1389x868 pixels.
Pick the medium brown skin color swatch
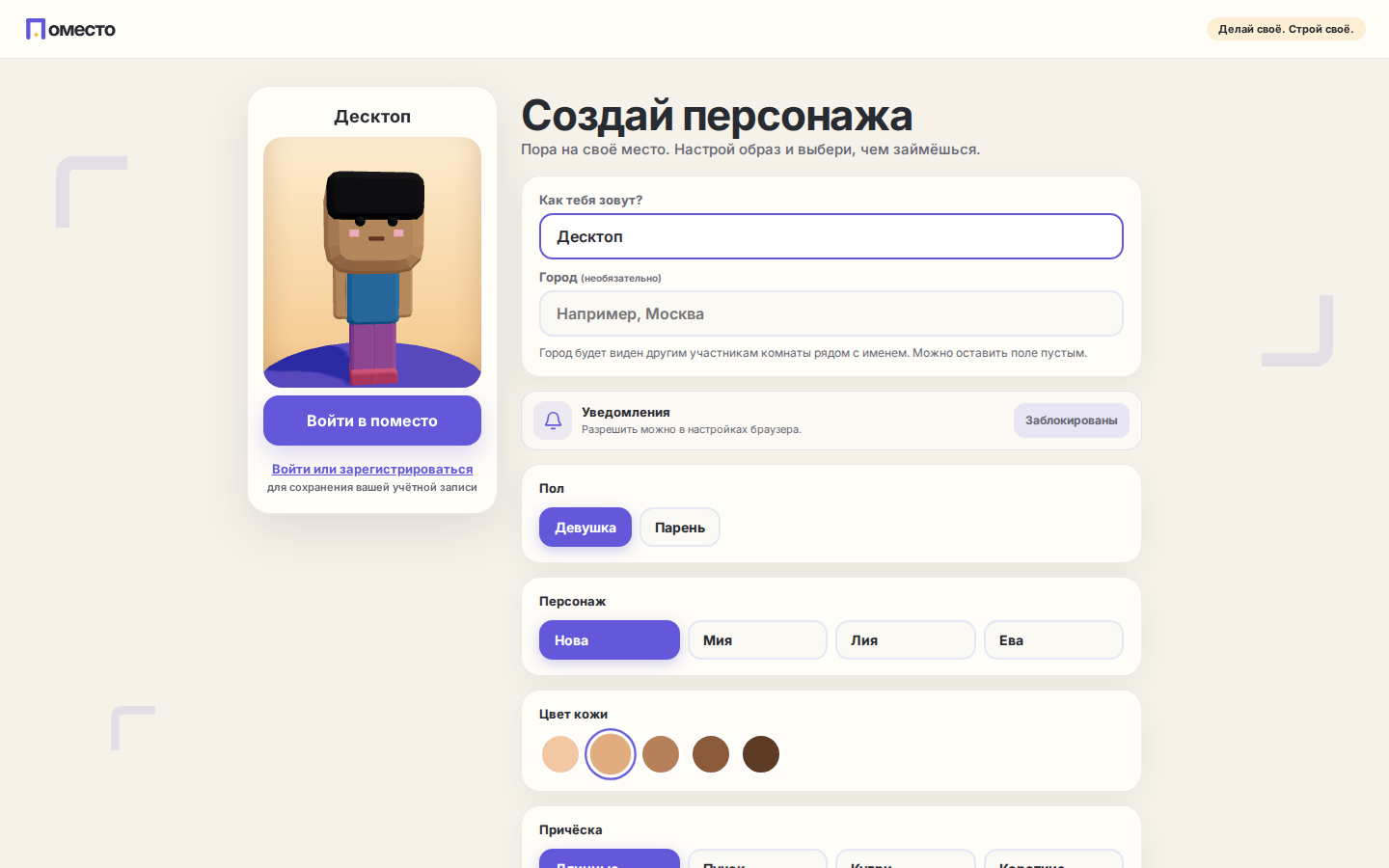pyautogui.click(x=661, y=754)
